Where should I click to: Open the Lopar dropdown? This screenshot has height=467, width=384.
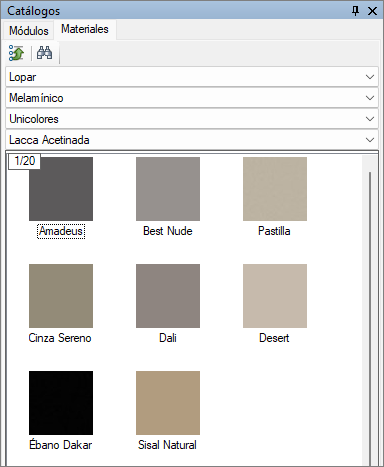[x=192, y=77]
